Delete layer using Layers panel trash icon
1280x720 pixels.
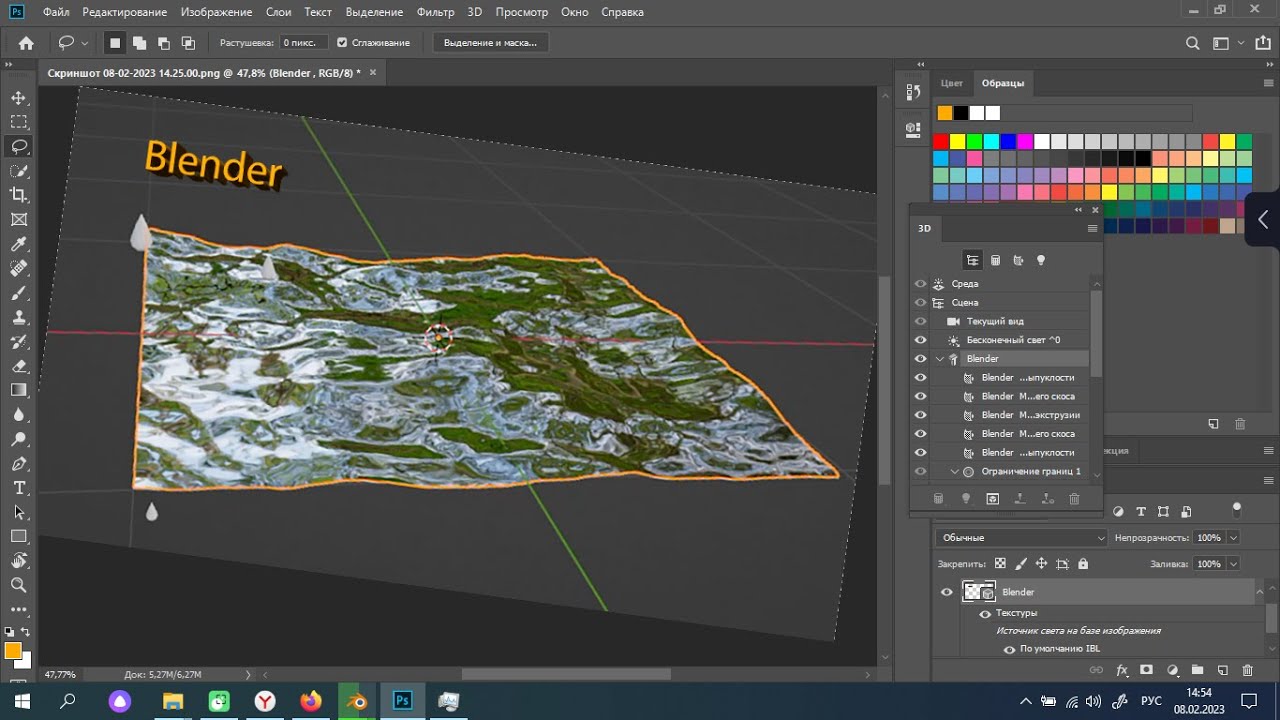1247,670
